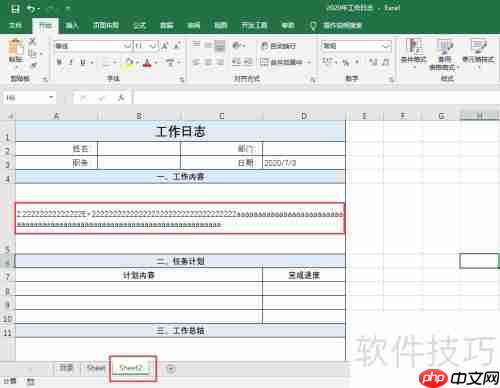Select column D header

[304, 116]
